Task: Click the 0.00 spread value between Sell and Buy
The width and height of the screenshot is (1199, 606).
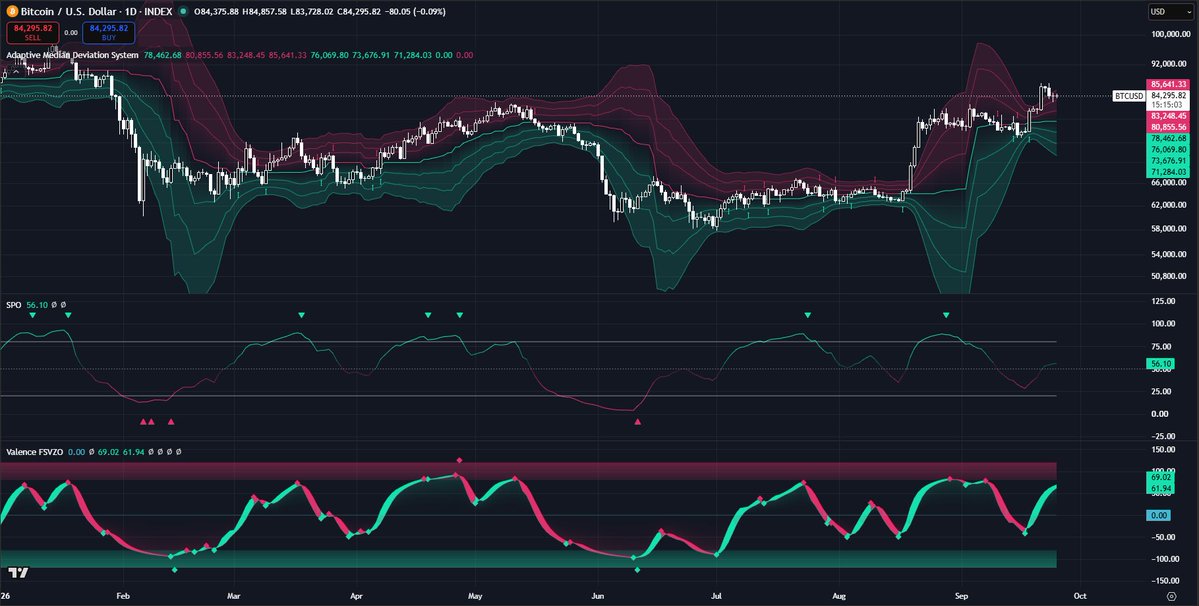Action: click(71, 33)
